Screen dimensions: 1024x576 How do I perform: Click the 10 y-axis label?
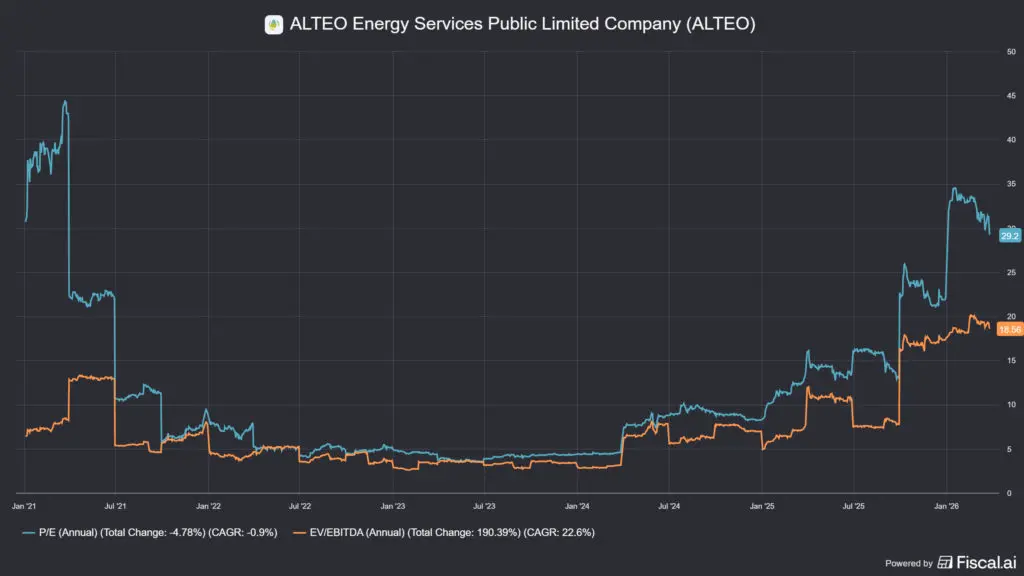1011,405
